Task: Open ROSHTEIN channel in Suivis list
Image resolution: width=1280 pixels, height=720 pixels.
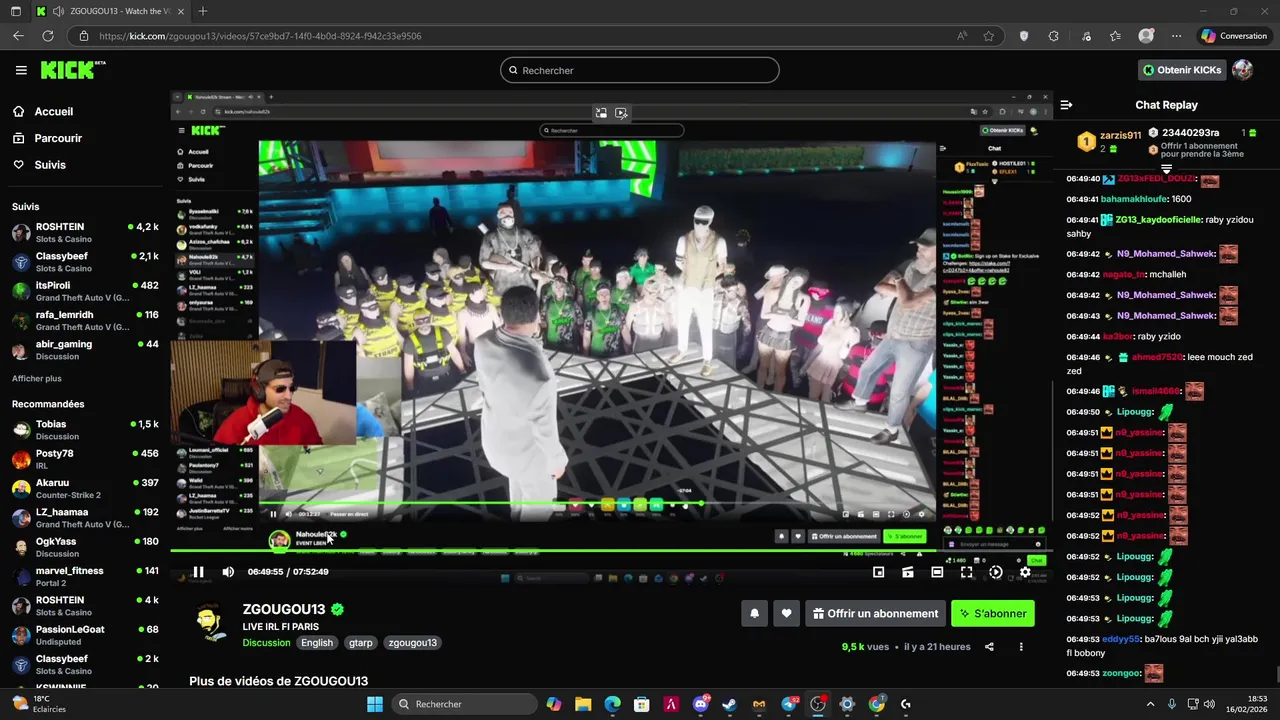Action: pos(85,233)
